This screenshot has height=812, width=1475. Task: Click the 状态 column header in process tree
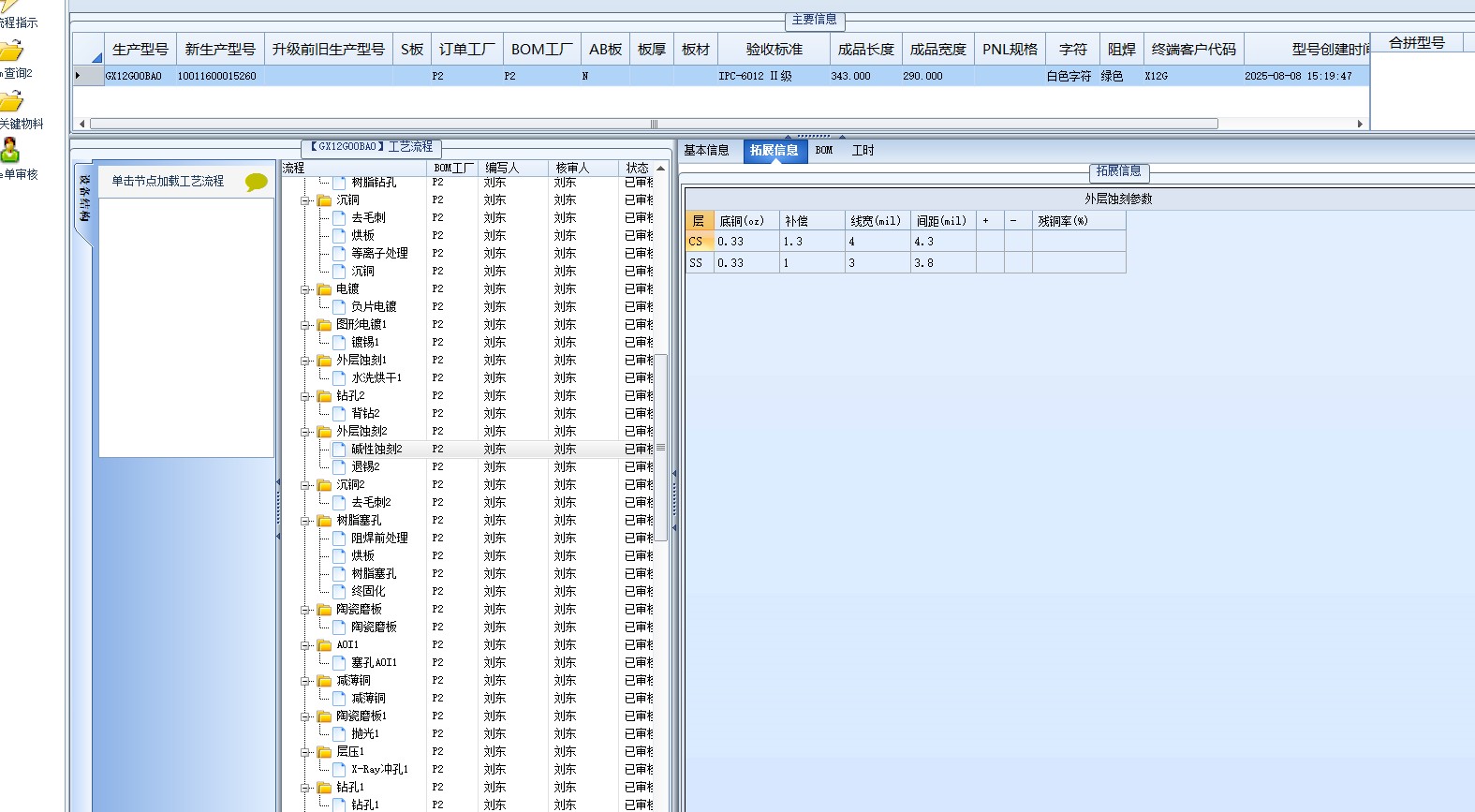pyautogui.click(x=639, y=168)
